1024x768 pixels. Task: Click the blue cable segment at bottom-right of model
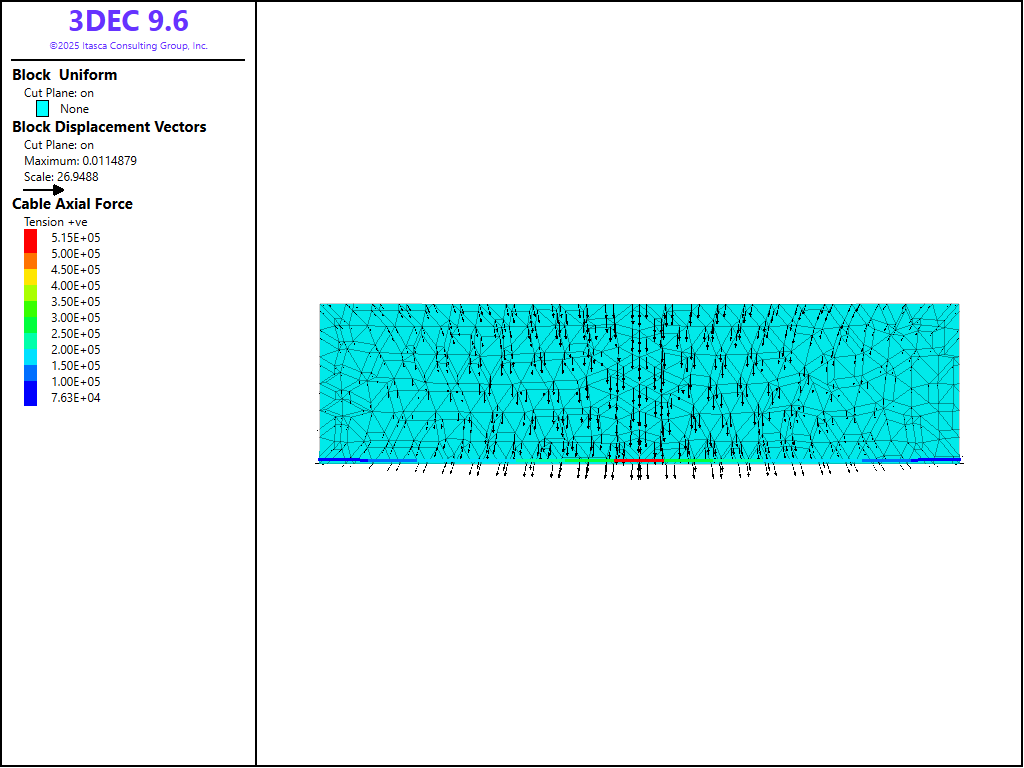938,460
